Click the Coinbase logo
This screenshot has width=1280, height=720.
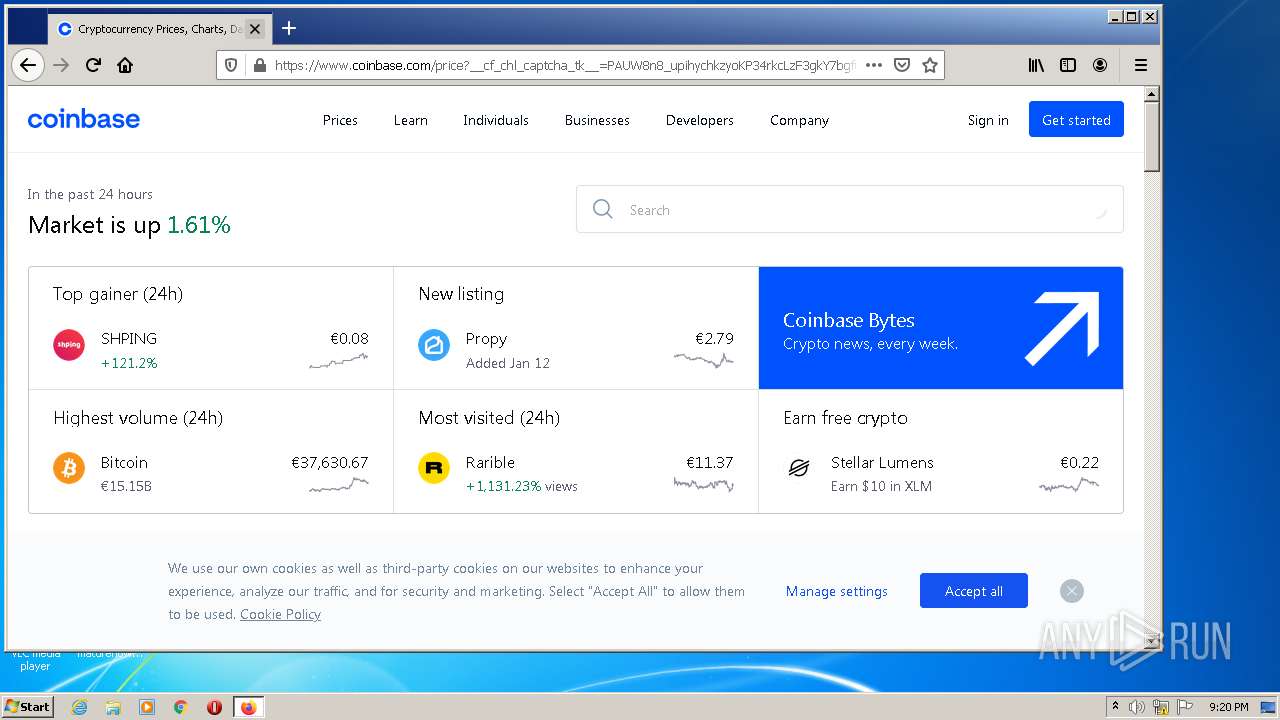coord(84,119)
